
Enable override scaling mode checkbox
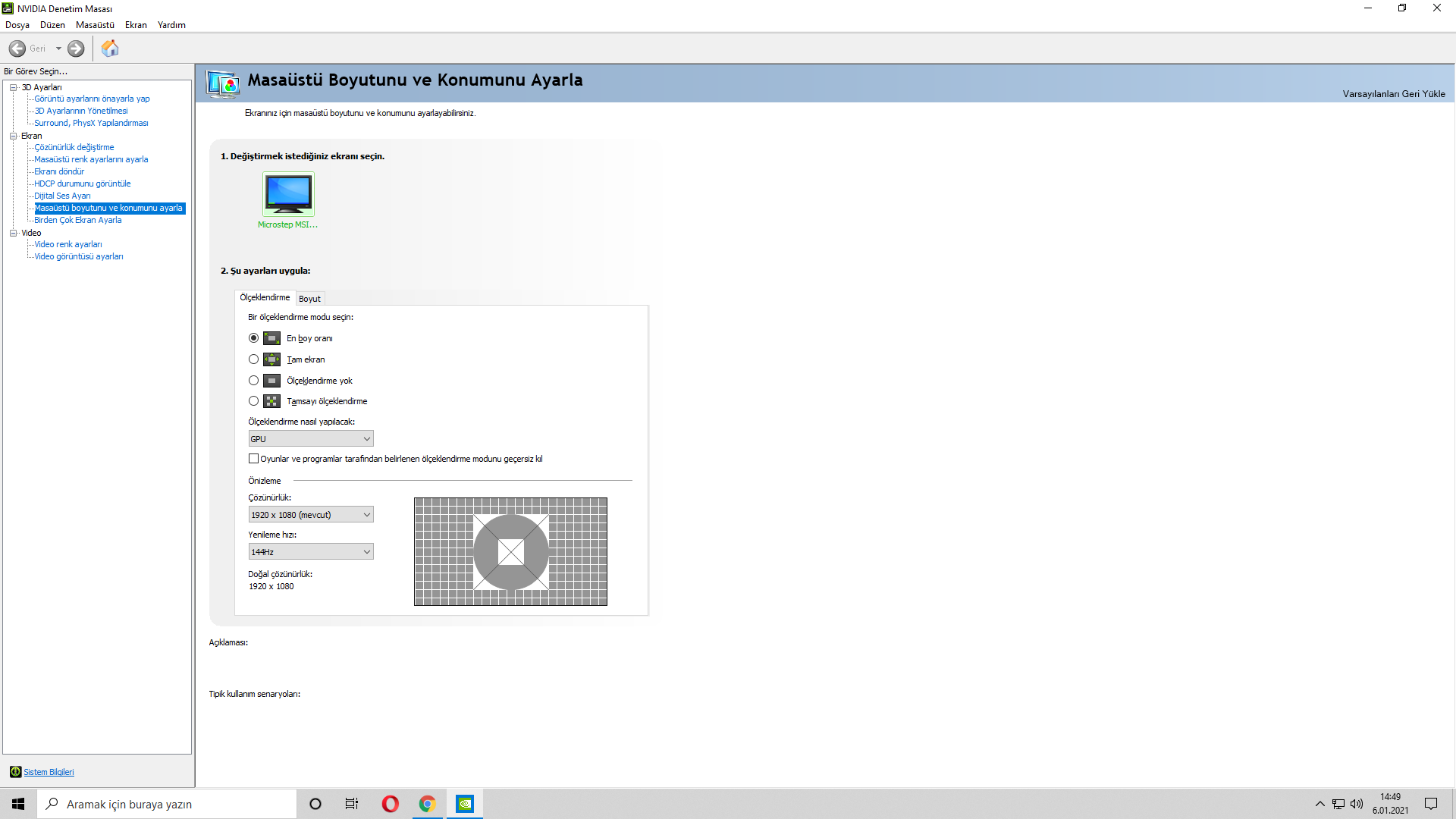pyautogui.click(x=253, y=459)
